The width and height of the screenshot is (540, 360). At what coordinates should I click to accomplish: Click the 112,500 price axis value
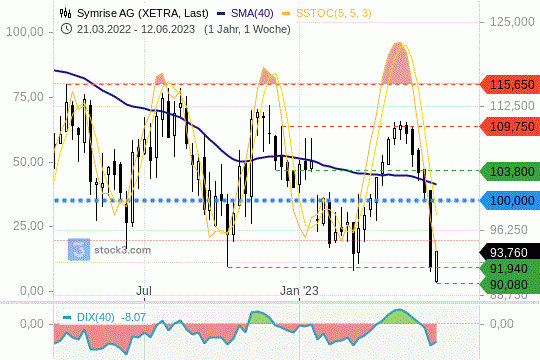click(512, 106)
